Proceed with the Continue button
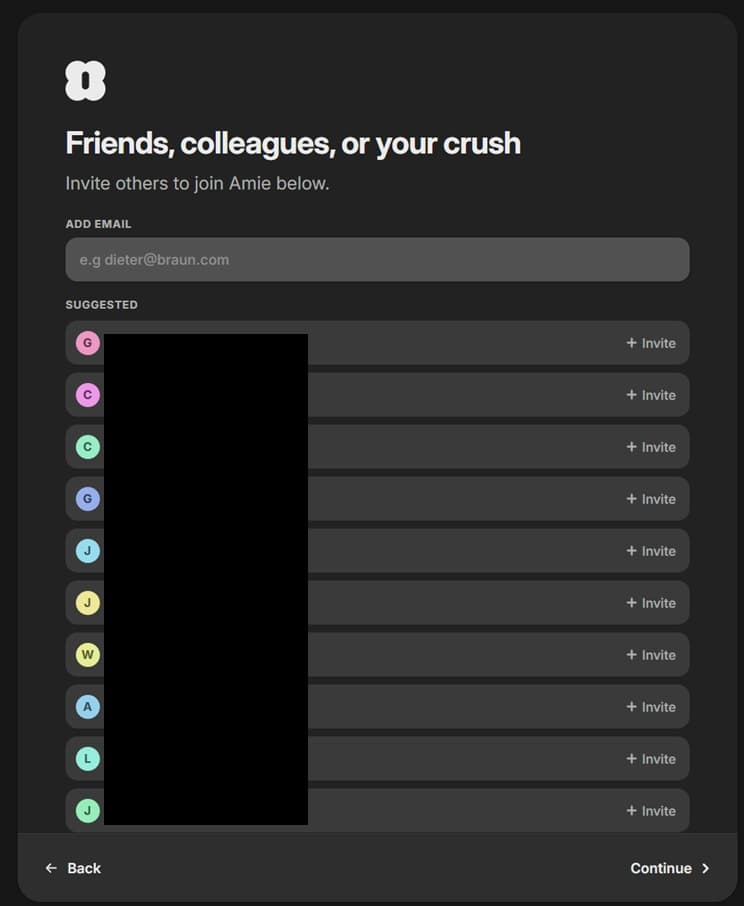The width and height of the screenshot is (744, 906). 670,868
